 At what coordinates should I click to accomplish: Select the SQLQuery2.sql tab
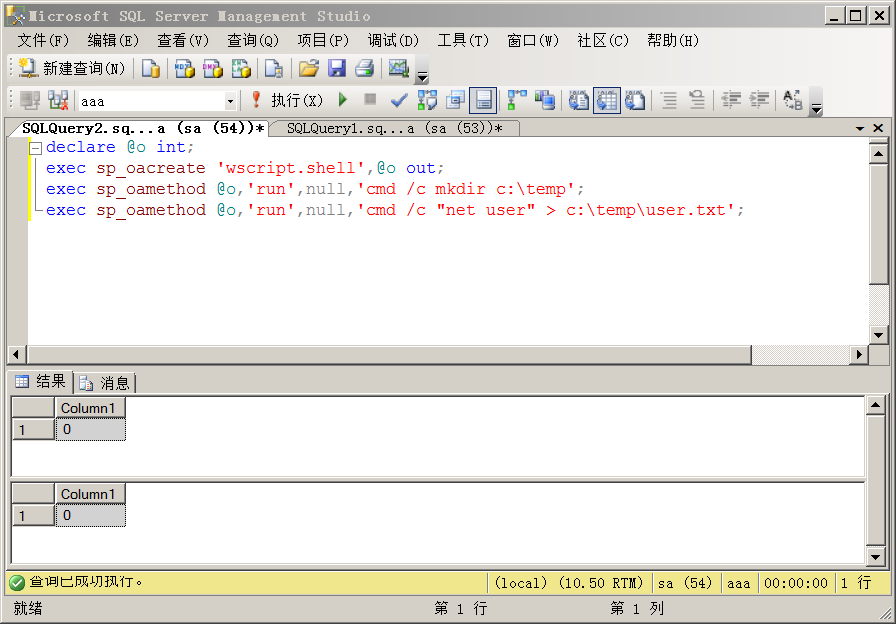(143, 128)
